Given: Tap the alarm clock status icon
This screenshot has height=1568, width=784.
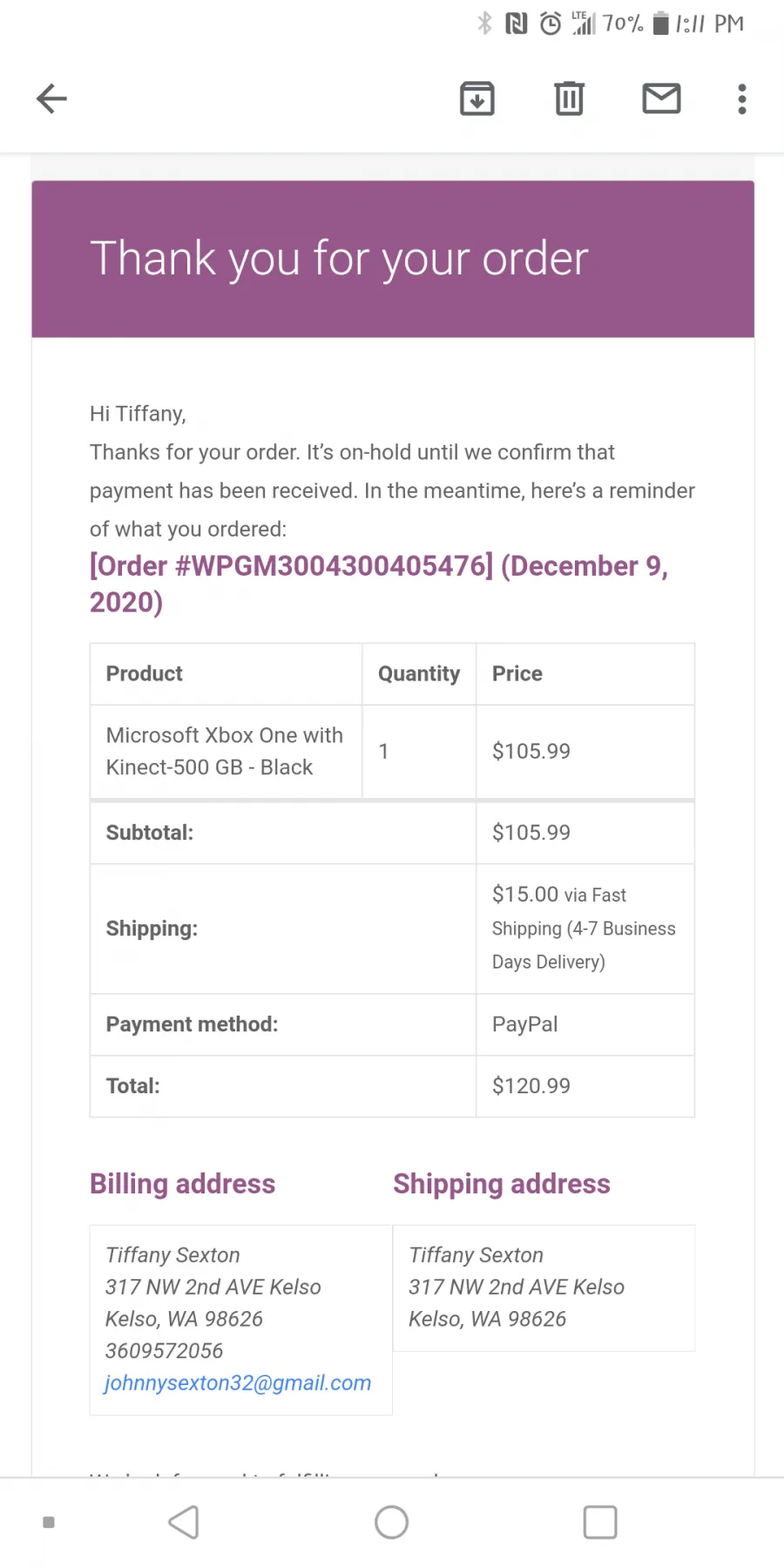Looking at the screenshot, I should (x=551, y=24).
